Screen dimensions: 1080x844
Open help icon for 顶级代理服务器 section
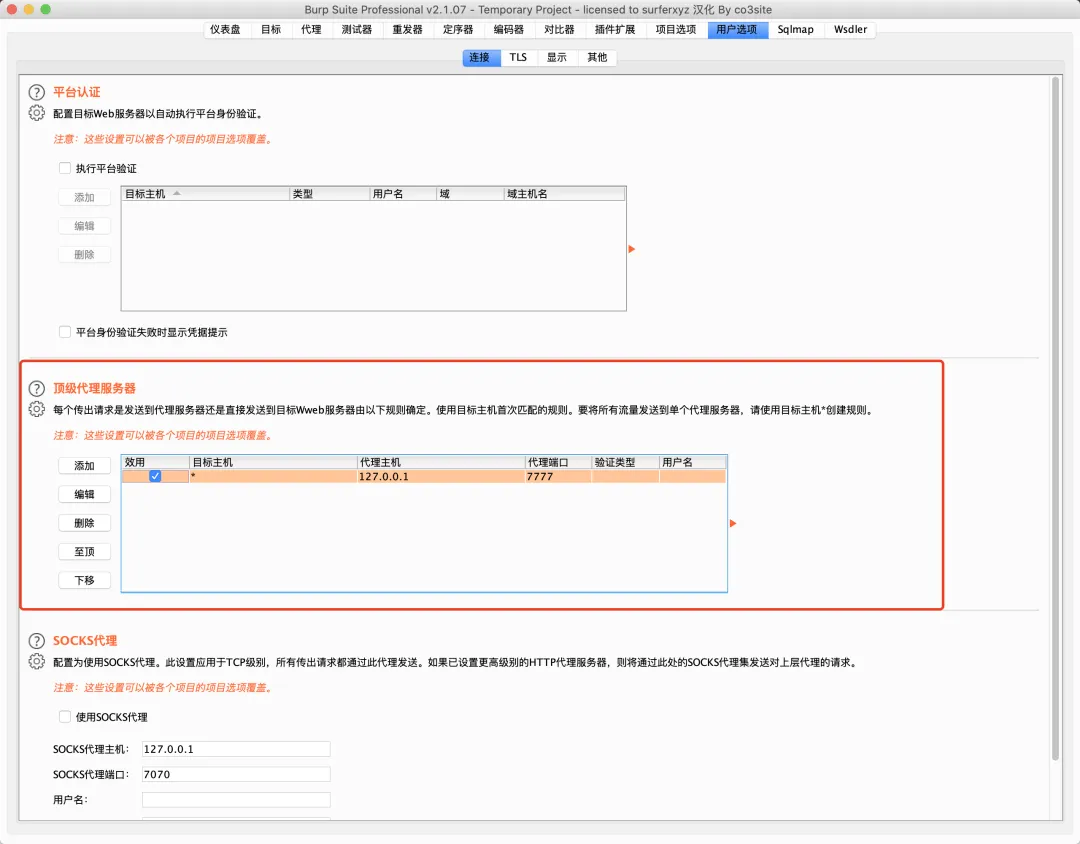(x=37, y=389)
